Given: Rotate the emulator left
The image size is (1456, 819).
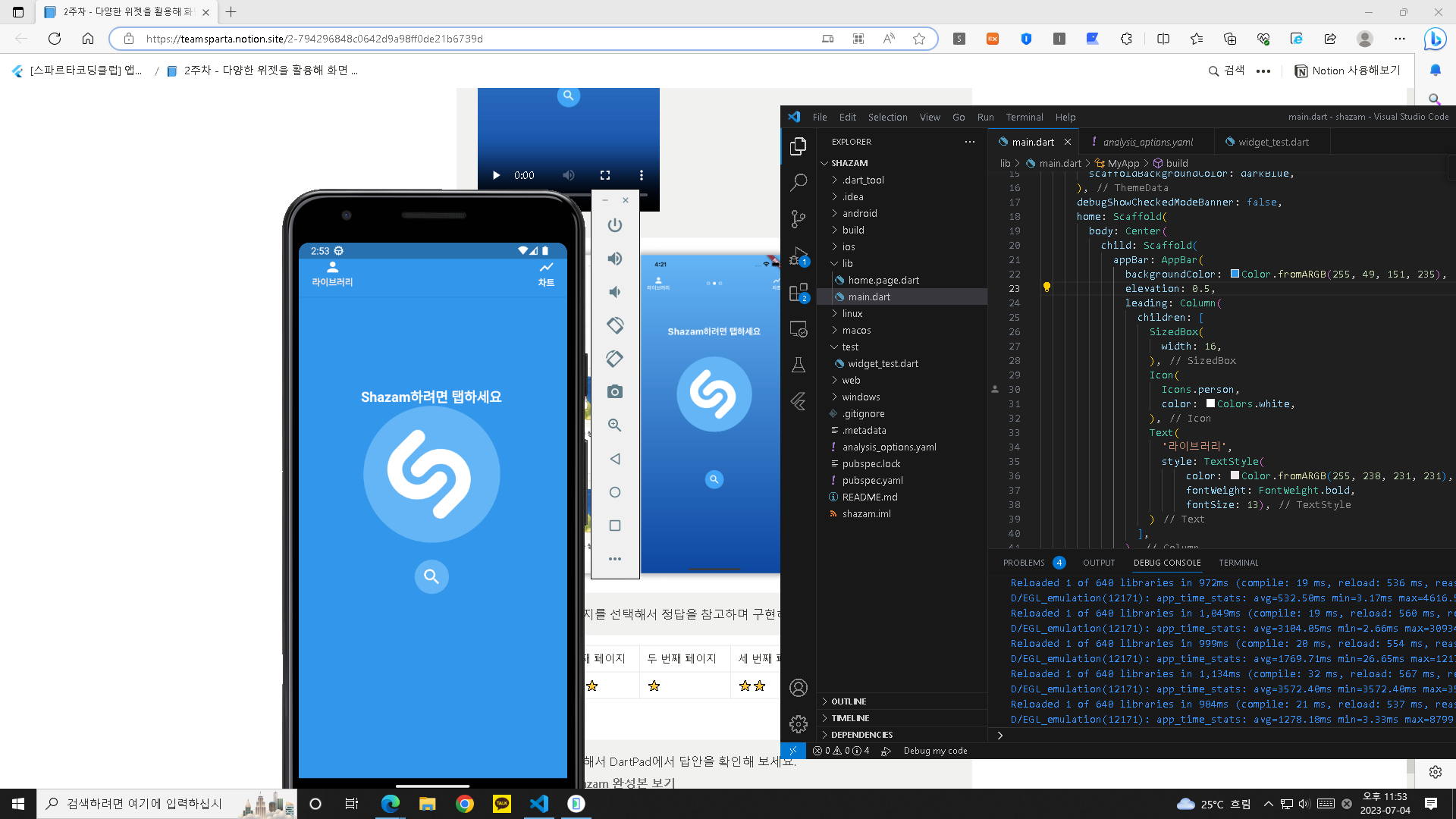Looking at the screenshot, I should [615, 325].
